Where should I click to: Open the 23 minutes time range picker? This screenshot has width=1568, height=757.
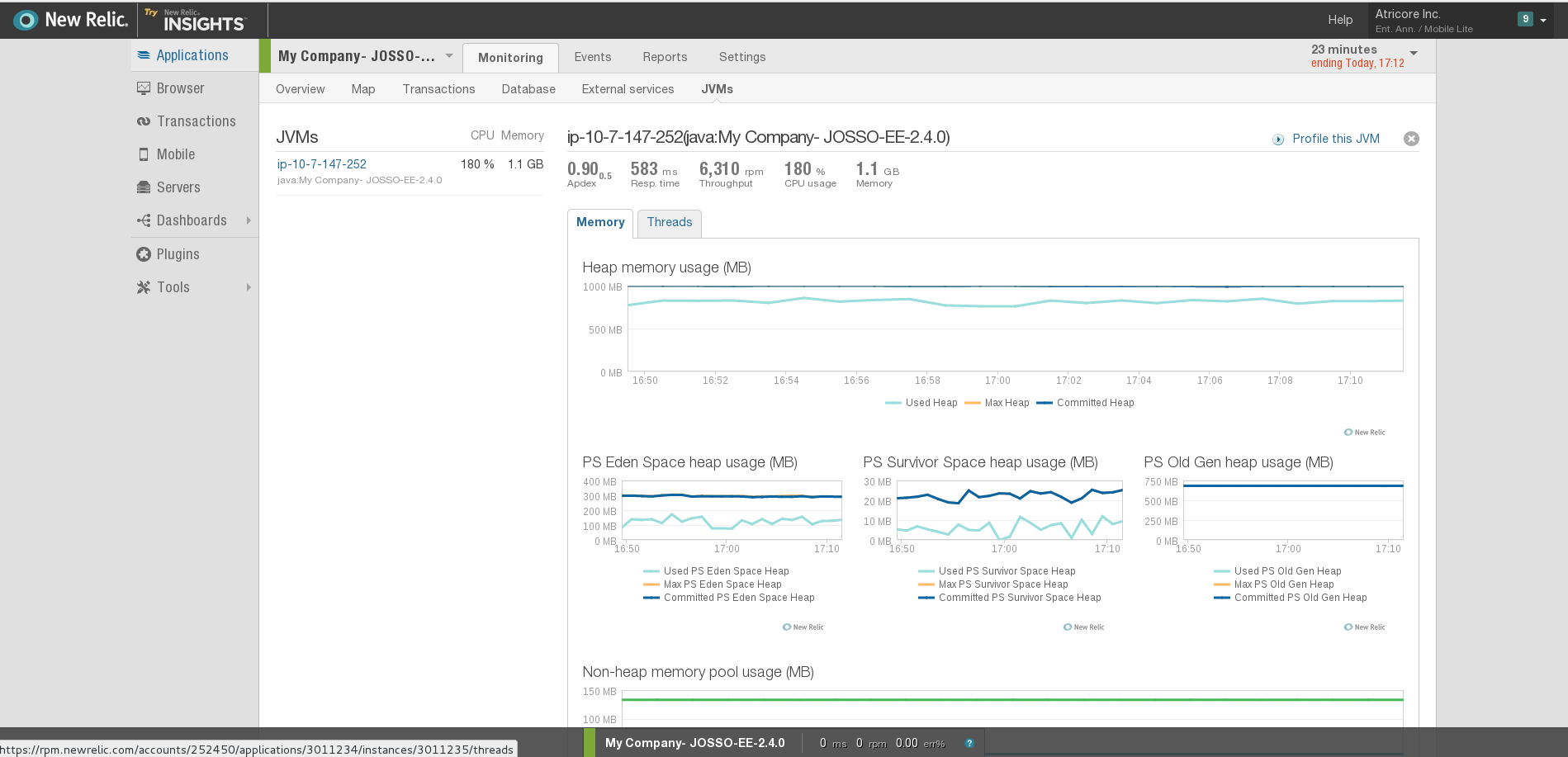(1364, 56)
